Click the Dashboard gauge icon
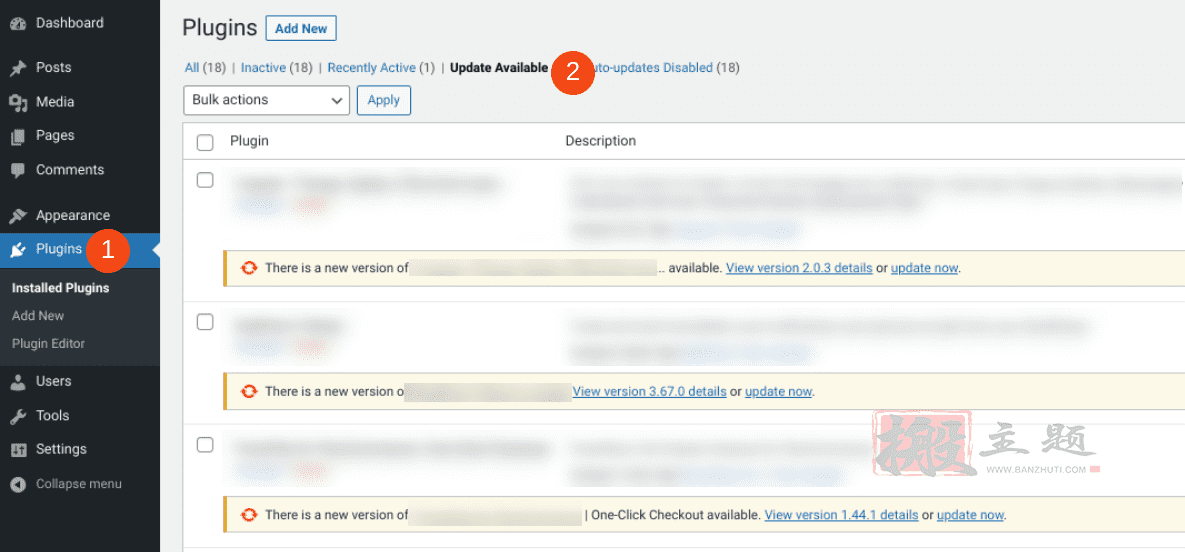This screenshot has height=552, width=1185. coord(18,23)
